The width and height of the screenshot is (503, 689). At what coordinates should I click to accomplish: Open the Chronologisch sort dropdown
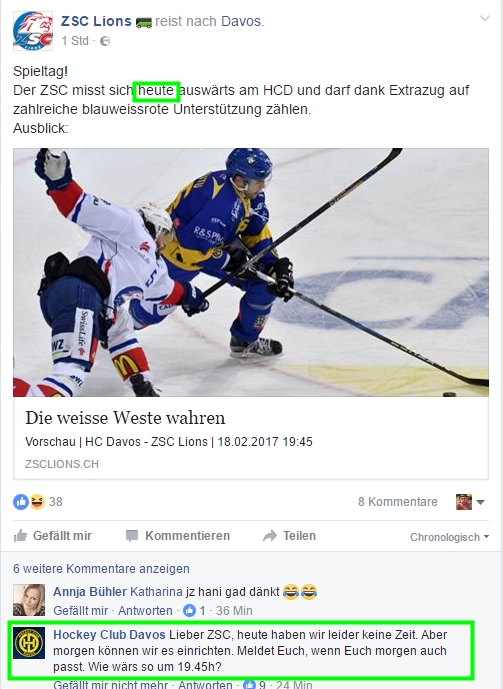tap(449, 537)
